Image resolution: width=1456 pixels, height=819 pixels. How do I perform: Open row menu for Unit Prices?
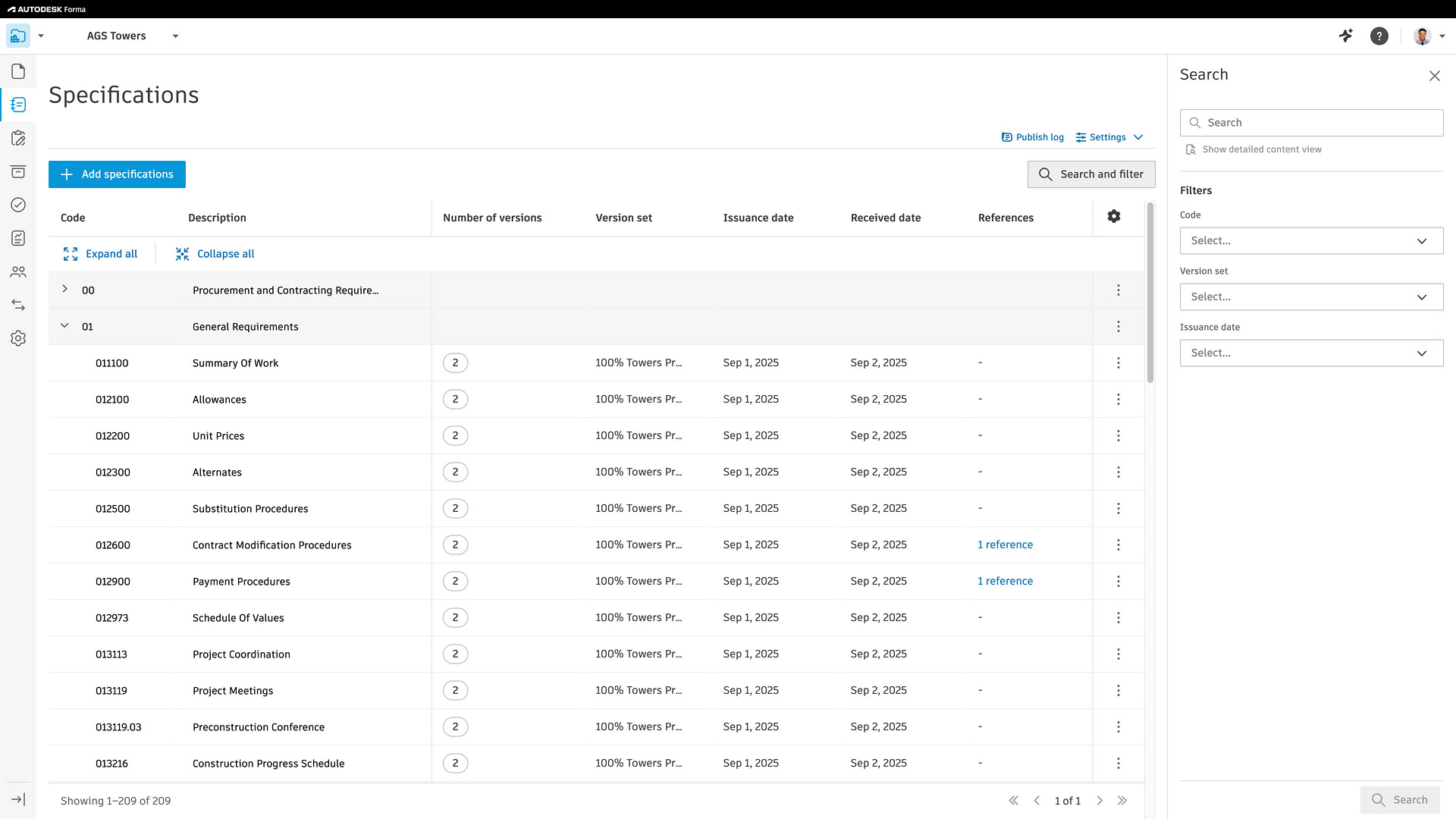click(1119, 435)
